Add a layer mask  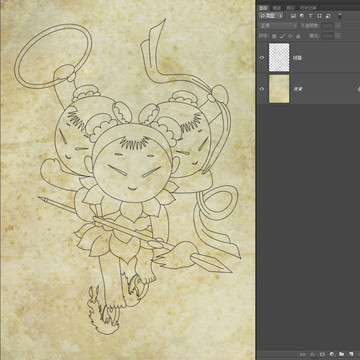click(x=322, y=354)
